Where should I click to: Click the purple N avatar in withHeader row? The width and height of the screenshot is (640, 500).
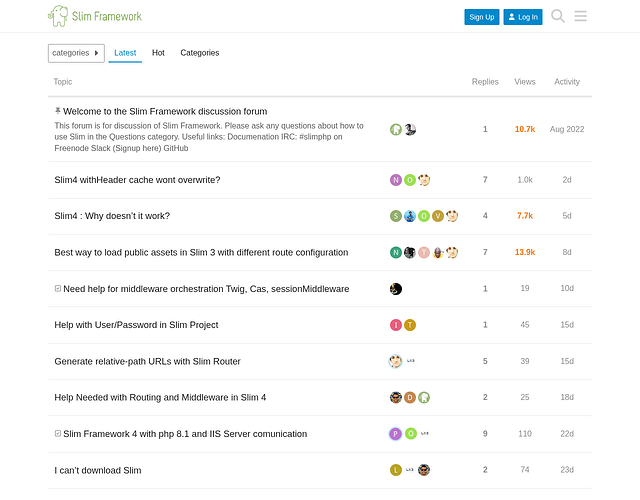click(396, 180)
